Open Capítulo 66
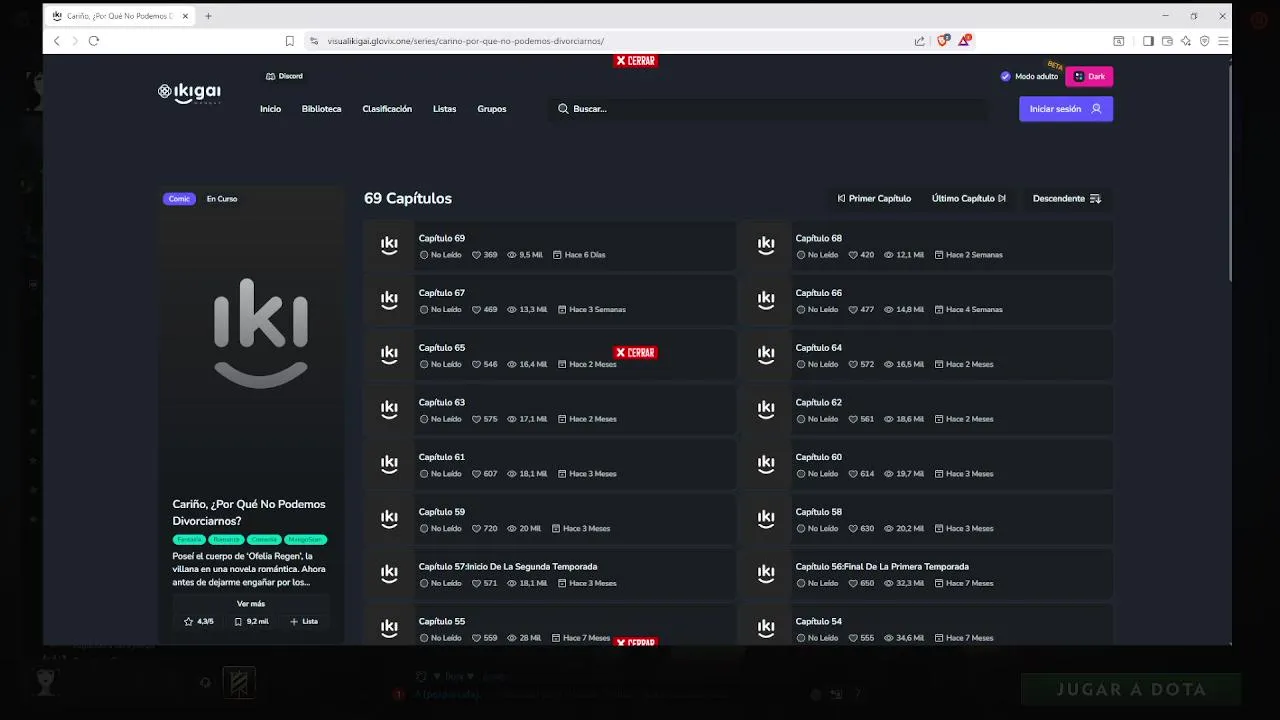Viewport: 1280px width, 720px height. (x=818, y=293)
